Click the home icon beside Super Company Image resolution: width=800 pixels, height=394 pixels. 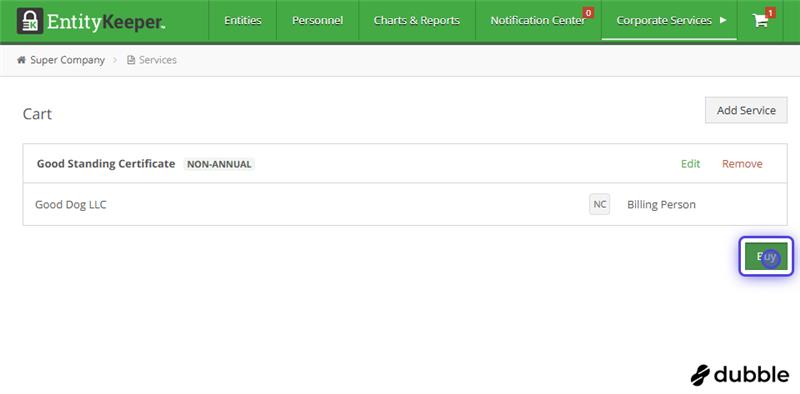pos(21,60)
